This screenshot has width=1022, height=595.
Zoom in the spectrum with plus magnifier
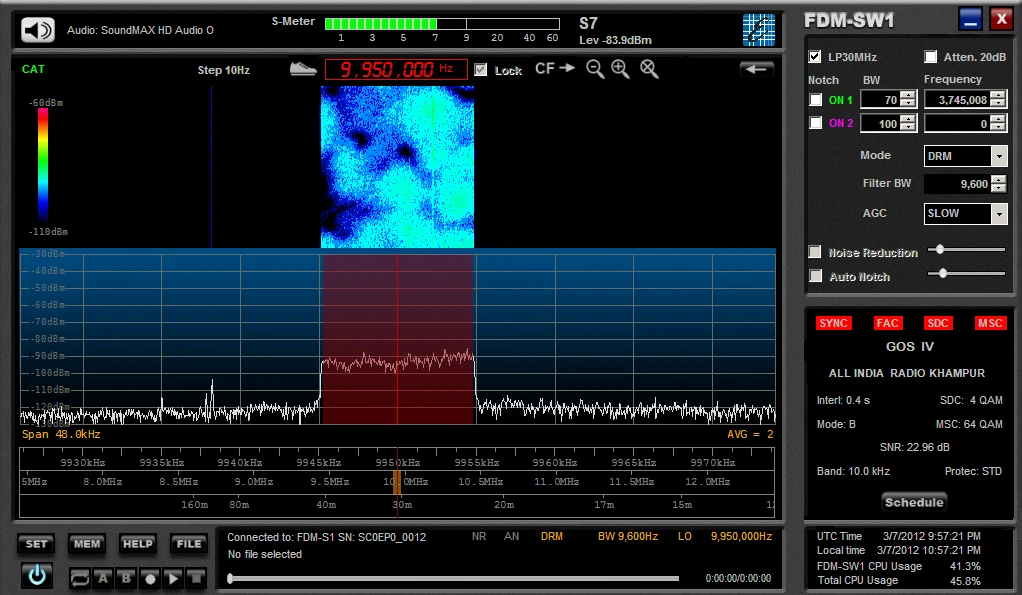pos(621,69)
